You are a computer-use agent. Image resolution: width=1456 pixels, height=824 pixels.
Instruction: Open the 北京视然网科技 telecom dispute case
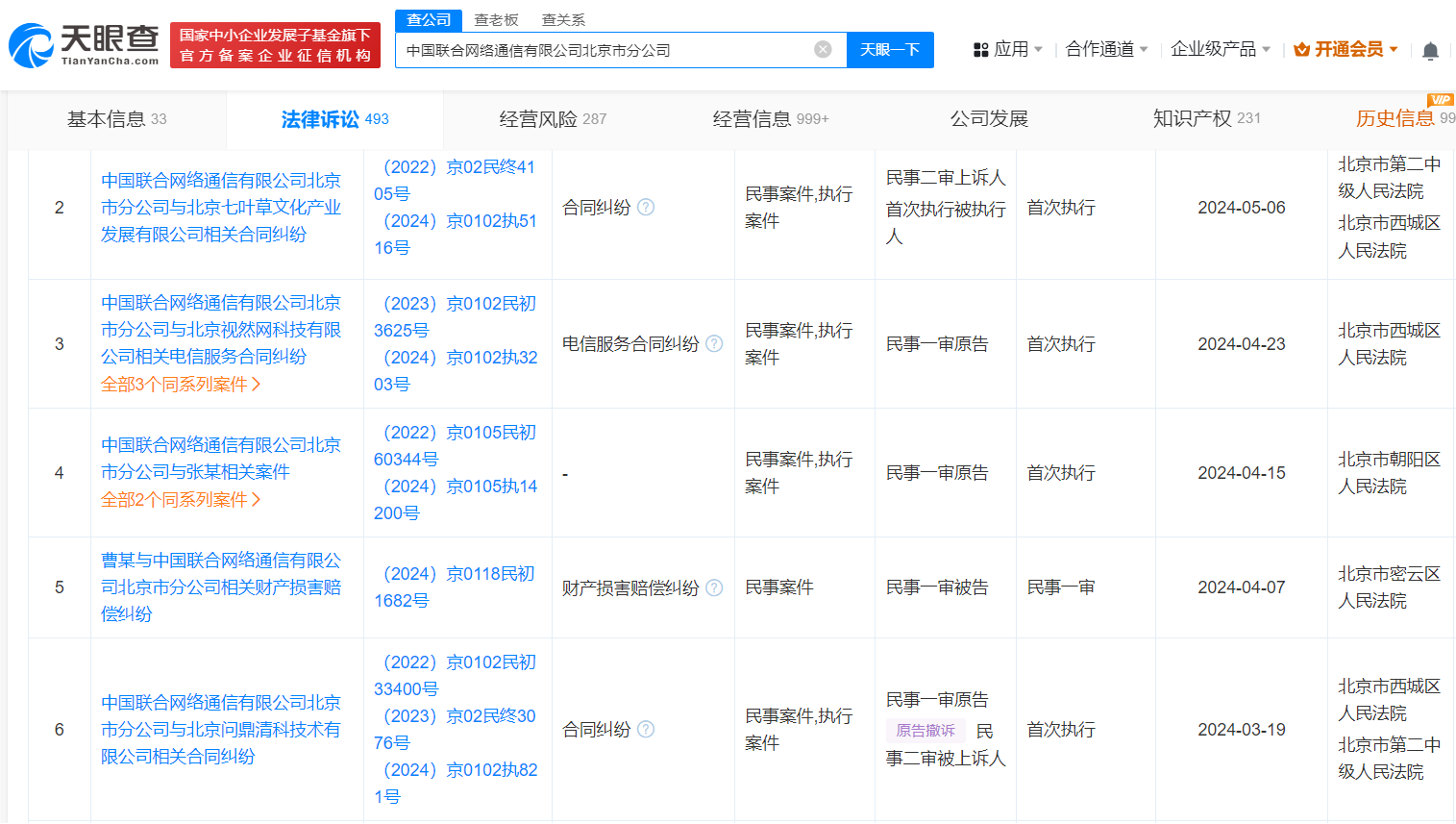click(221, 330)
